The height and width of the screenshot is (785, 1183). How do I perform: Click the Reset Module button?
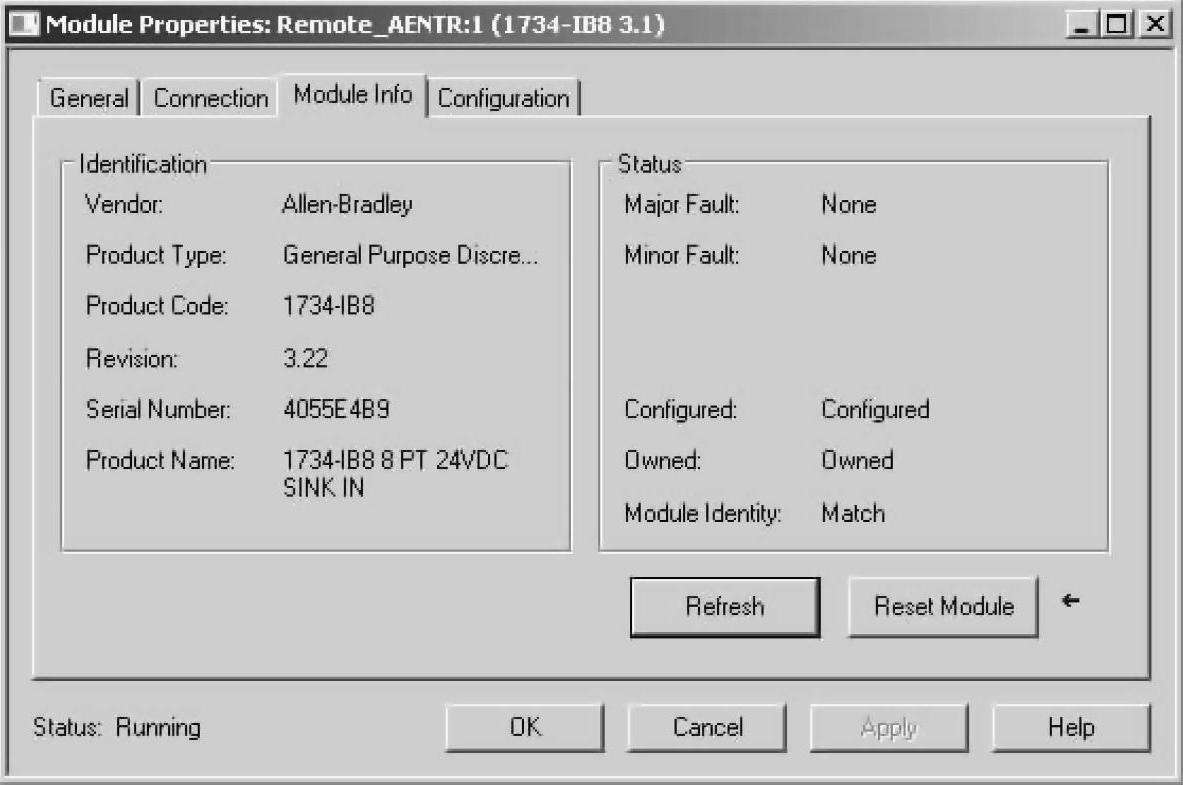point(943,607)
